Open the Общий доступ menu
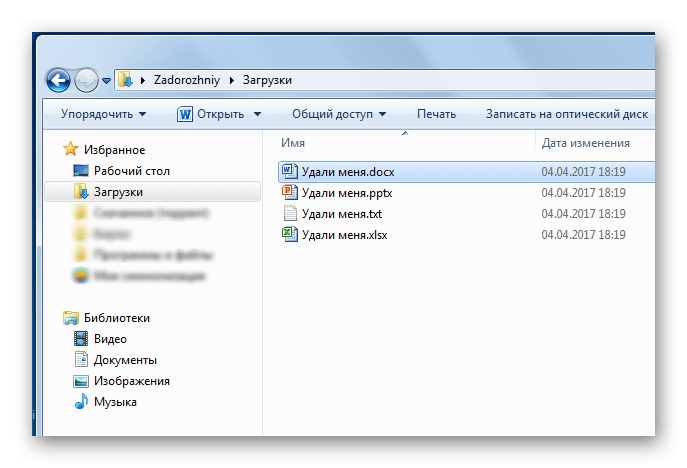The image size is (687, 468). click(x=339, y=114)
